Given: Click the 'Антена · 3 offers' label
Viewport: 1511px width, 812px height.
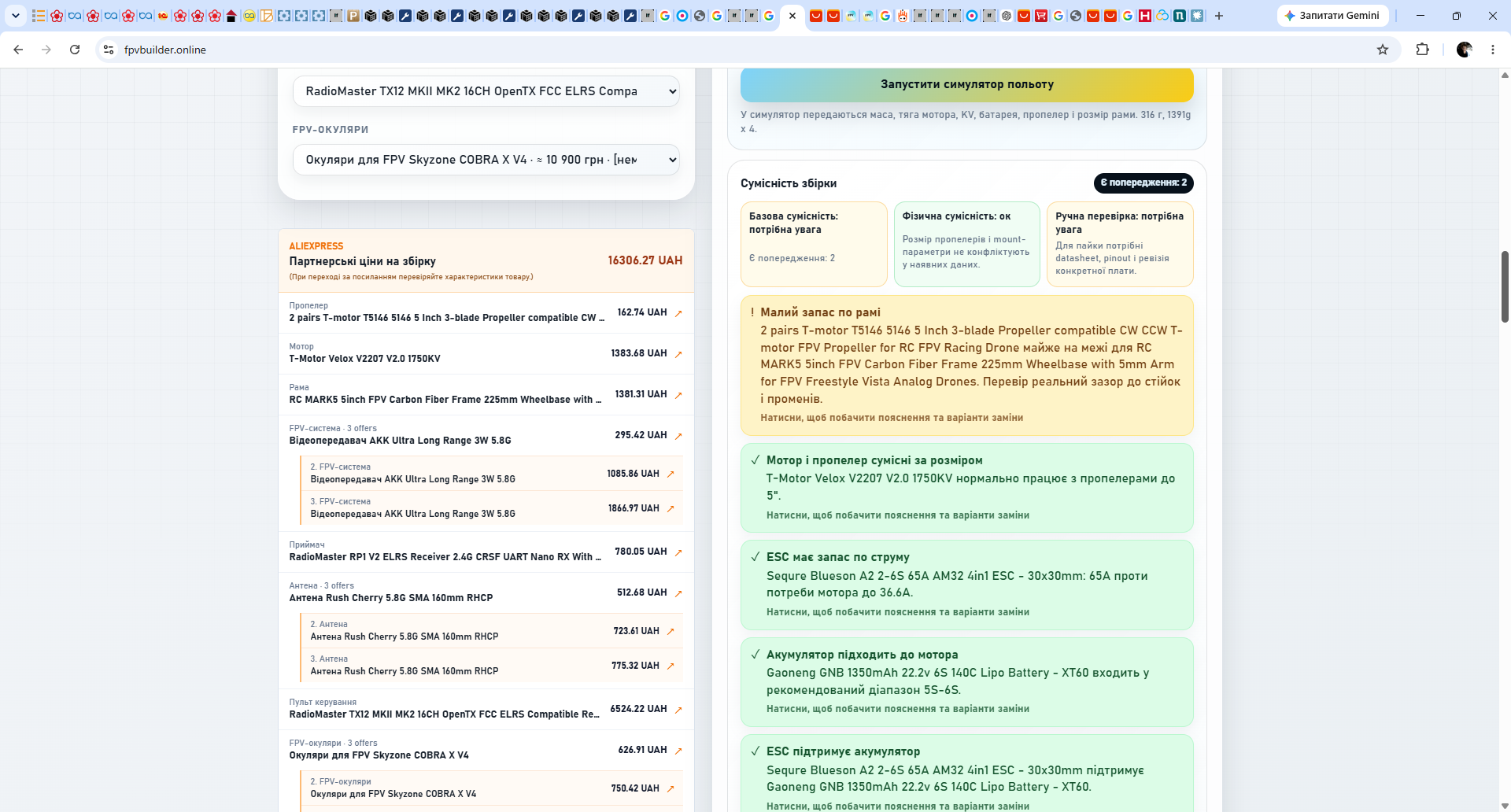Looking at the screenshot, I should (322, 586).
